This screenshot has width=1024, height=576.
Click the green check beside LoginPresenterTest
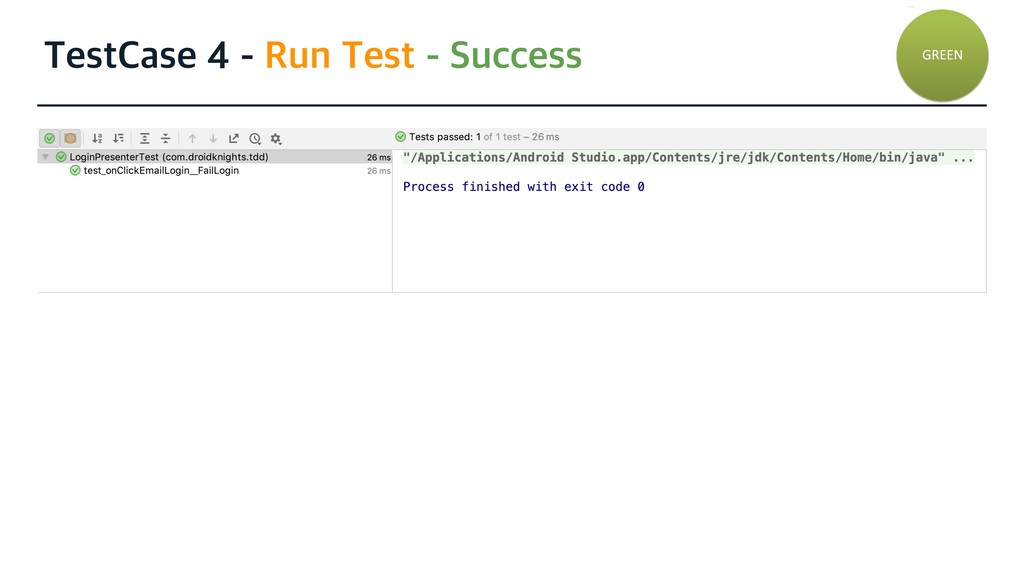[61, 157]
